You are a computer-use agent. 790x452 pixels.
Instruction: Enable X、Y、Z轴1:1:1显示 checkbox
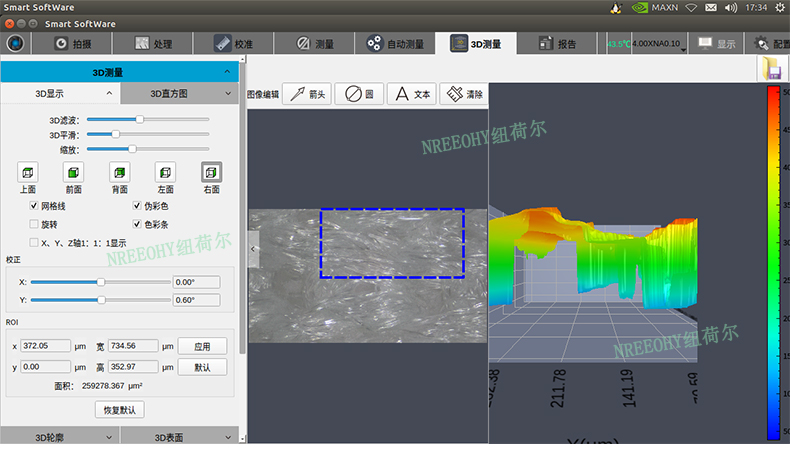pyautogui.click(x=34, y=242)
